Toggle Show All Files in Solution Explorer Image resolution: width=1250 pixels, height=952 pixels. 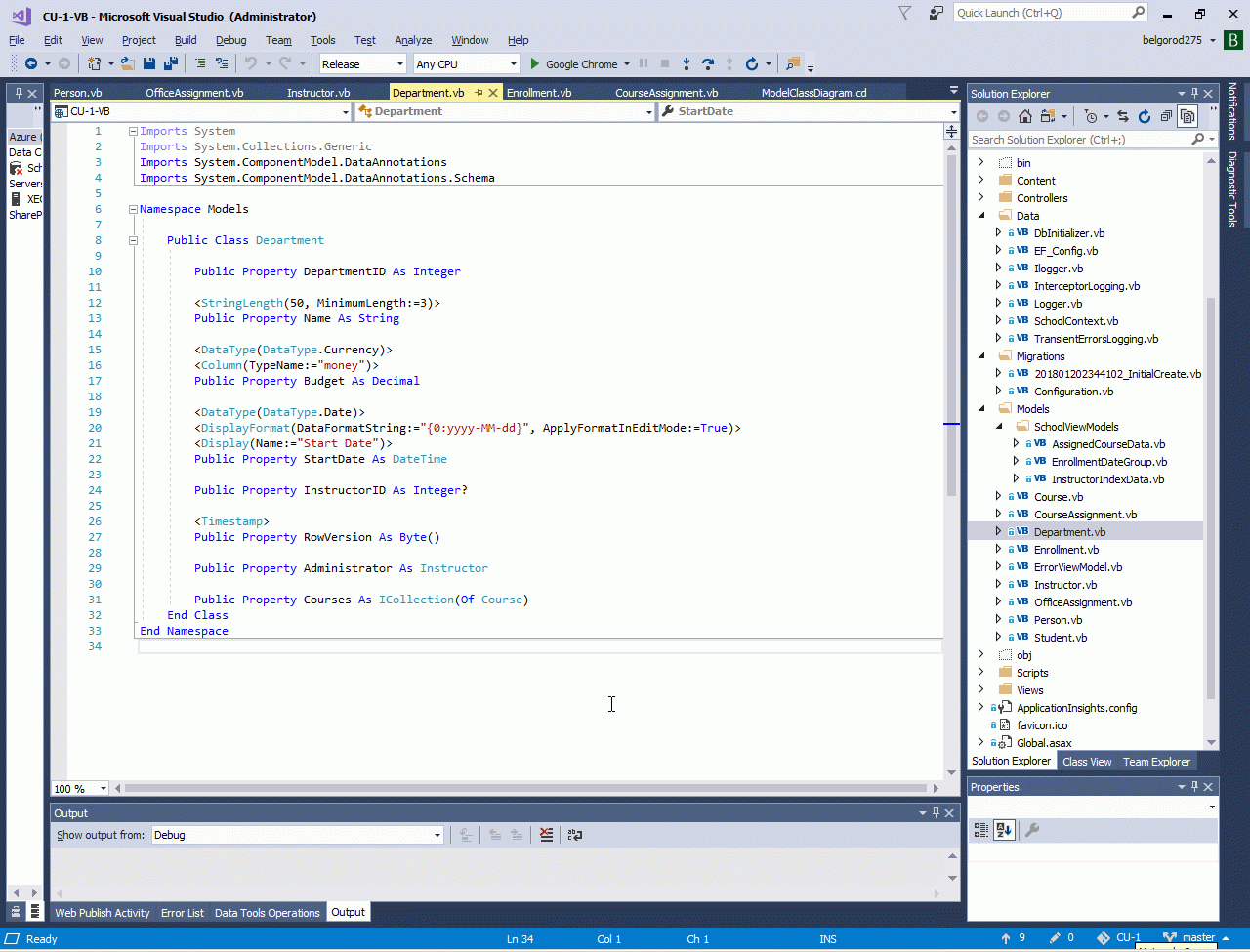1187,117
